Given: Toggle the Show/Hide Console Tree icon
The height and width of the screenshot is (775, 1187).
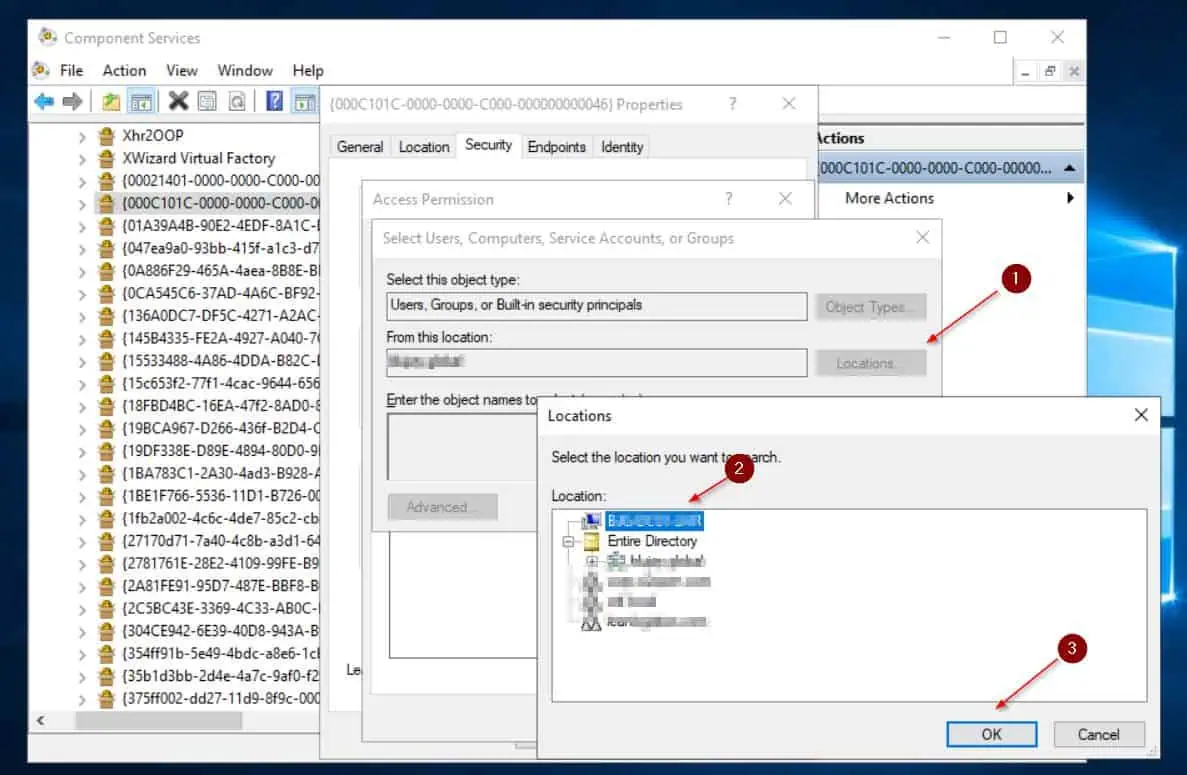Looking at the screenshot, I should [141, 101].
